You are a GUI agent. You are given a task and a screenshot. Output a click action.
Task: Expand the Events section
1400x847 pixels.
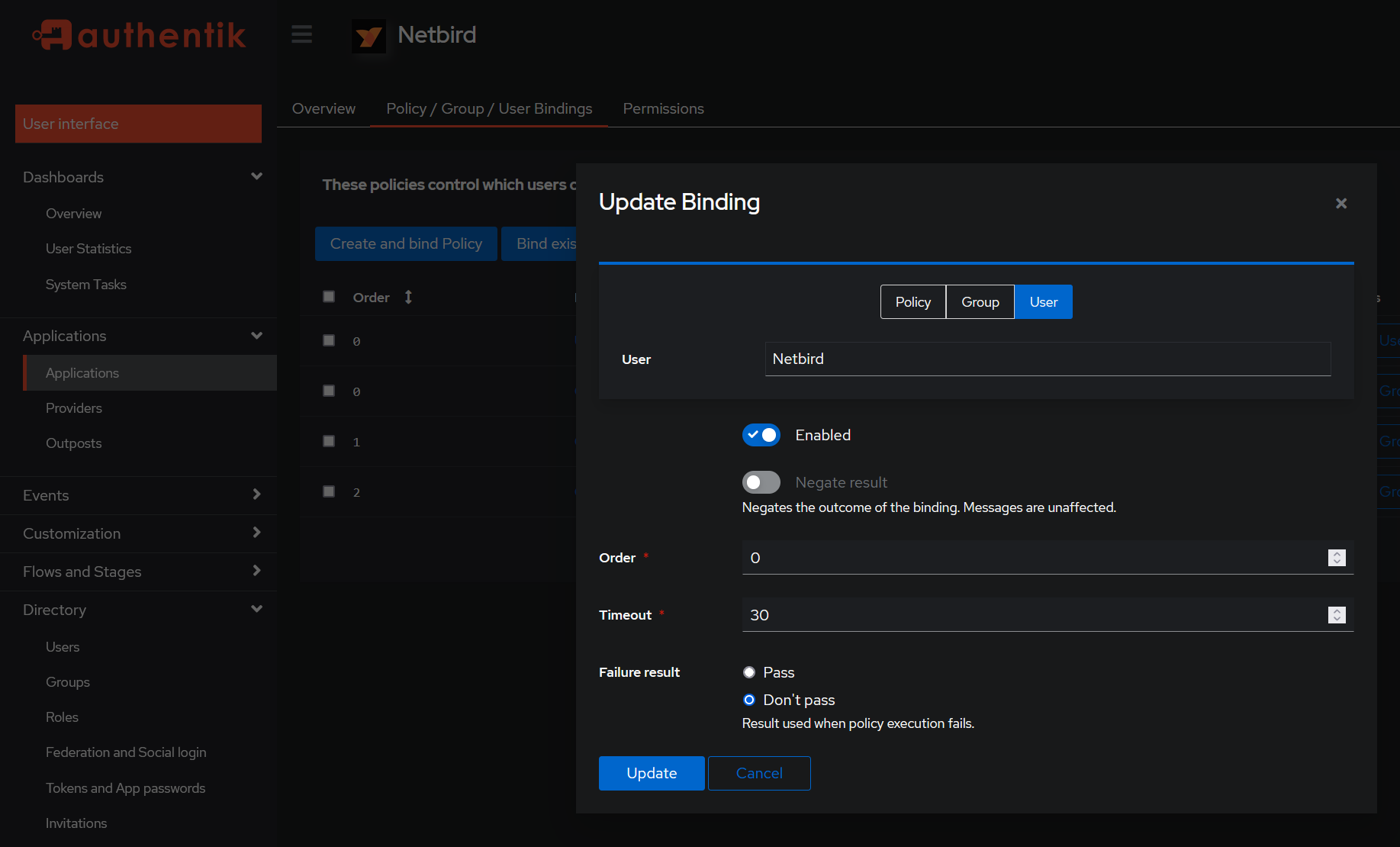click(x=256, y=494)
